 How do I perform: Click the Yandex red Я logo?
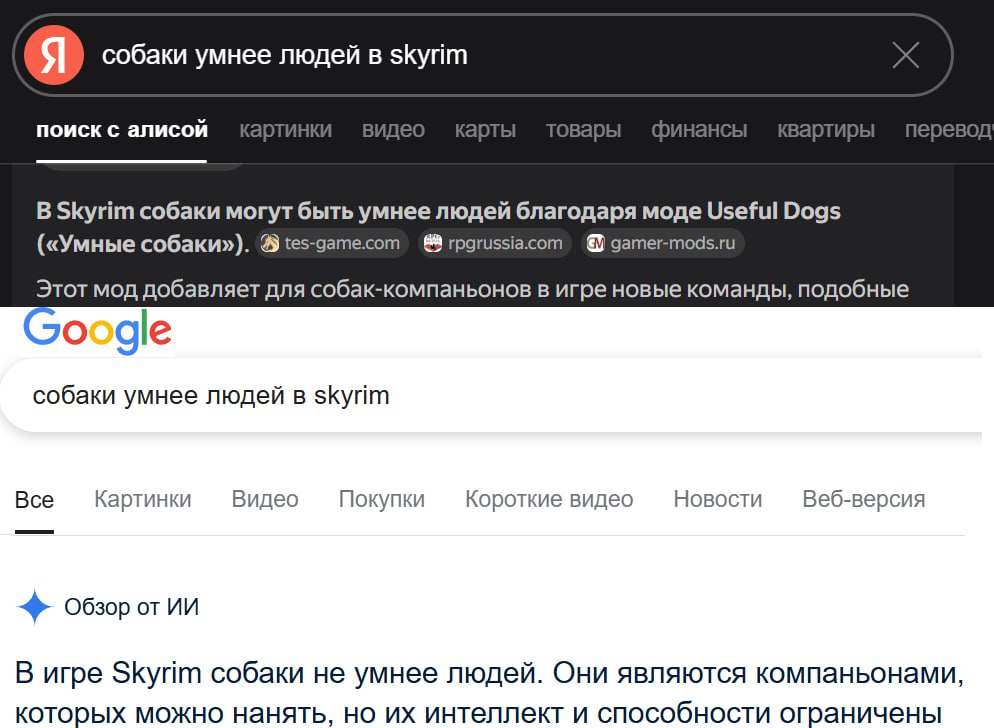(x=54, y=55)
